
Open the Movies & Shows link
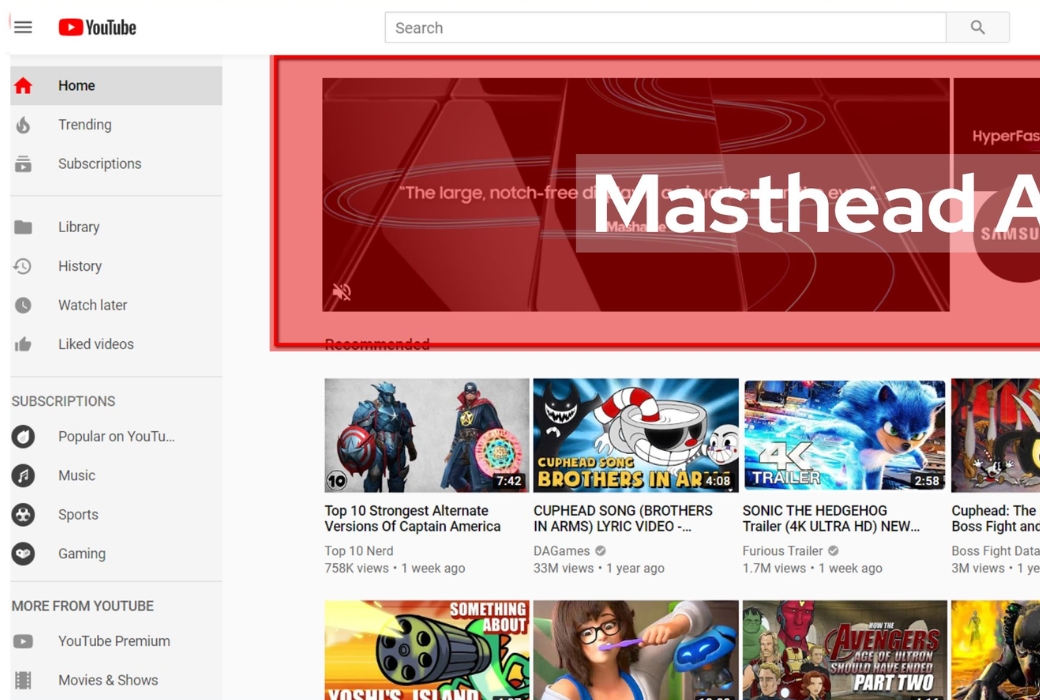[x=116, y=680]
